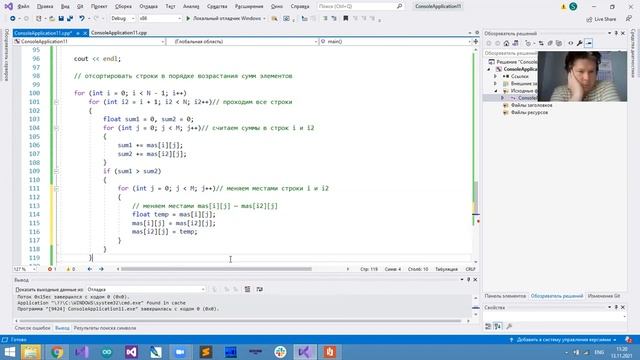This screenshot has height=360, width=640.
Task: Switch to the Изменения Git tab
Action: [x=604, y=296]
